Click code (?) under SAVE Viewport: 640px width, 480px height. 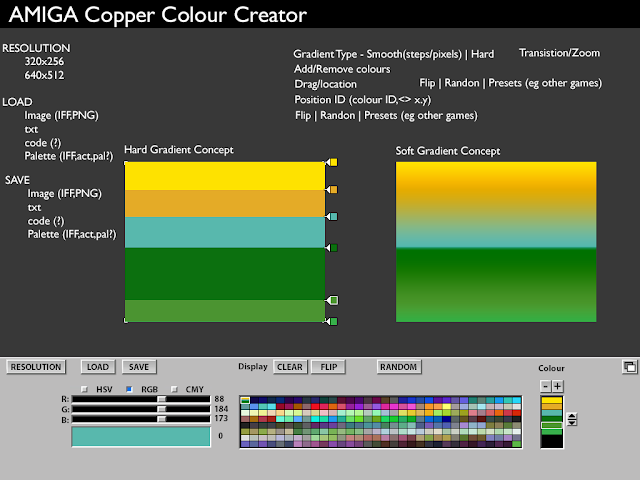click(x=46, y=221)
